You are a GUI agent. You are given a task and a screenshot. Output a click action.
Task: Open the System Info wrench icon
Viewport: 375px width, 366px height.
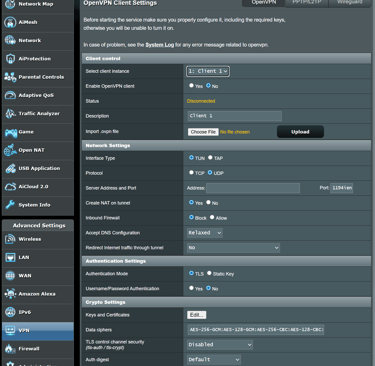(10, 205)
